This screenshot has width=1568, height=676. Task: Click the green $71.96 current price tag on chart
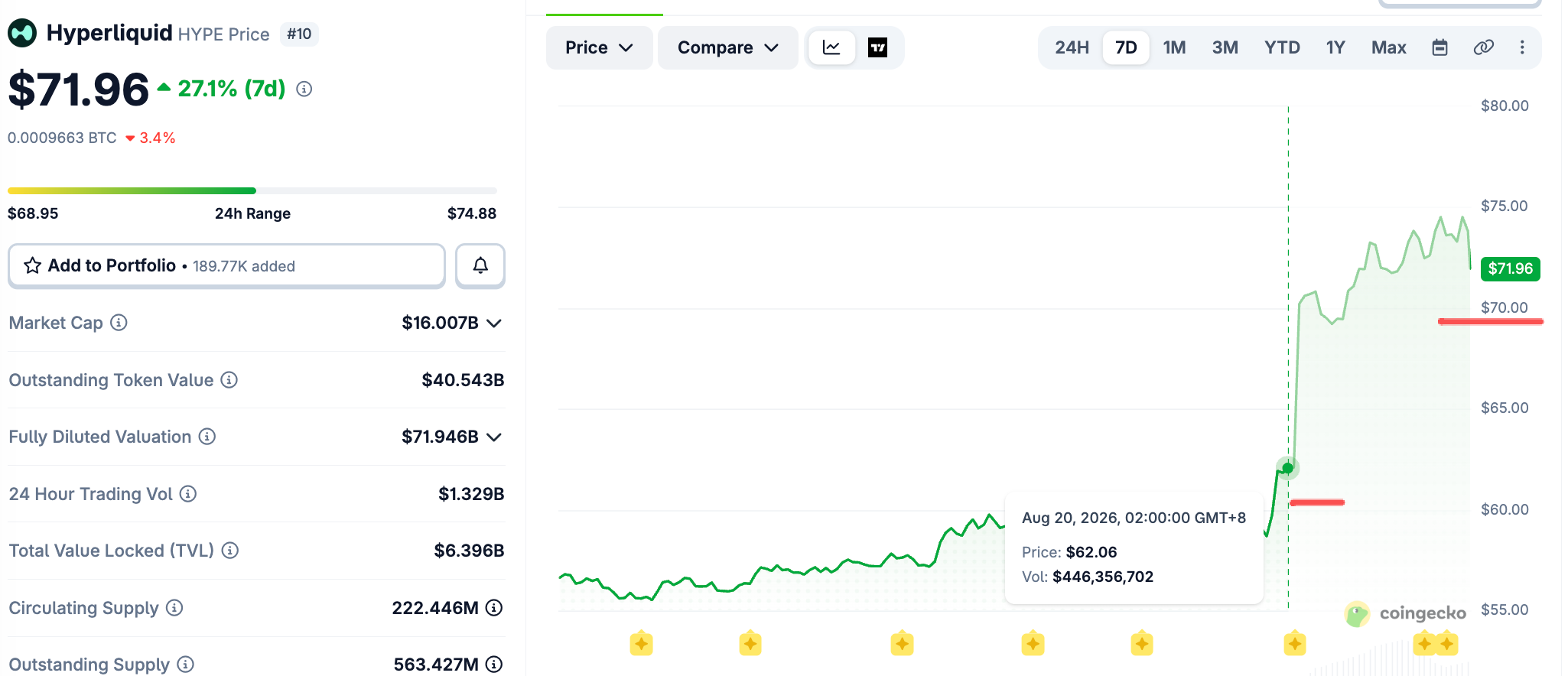coord(1510,268)
